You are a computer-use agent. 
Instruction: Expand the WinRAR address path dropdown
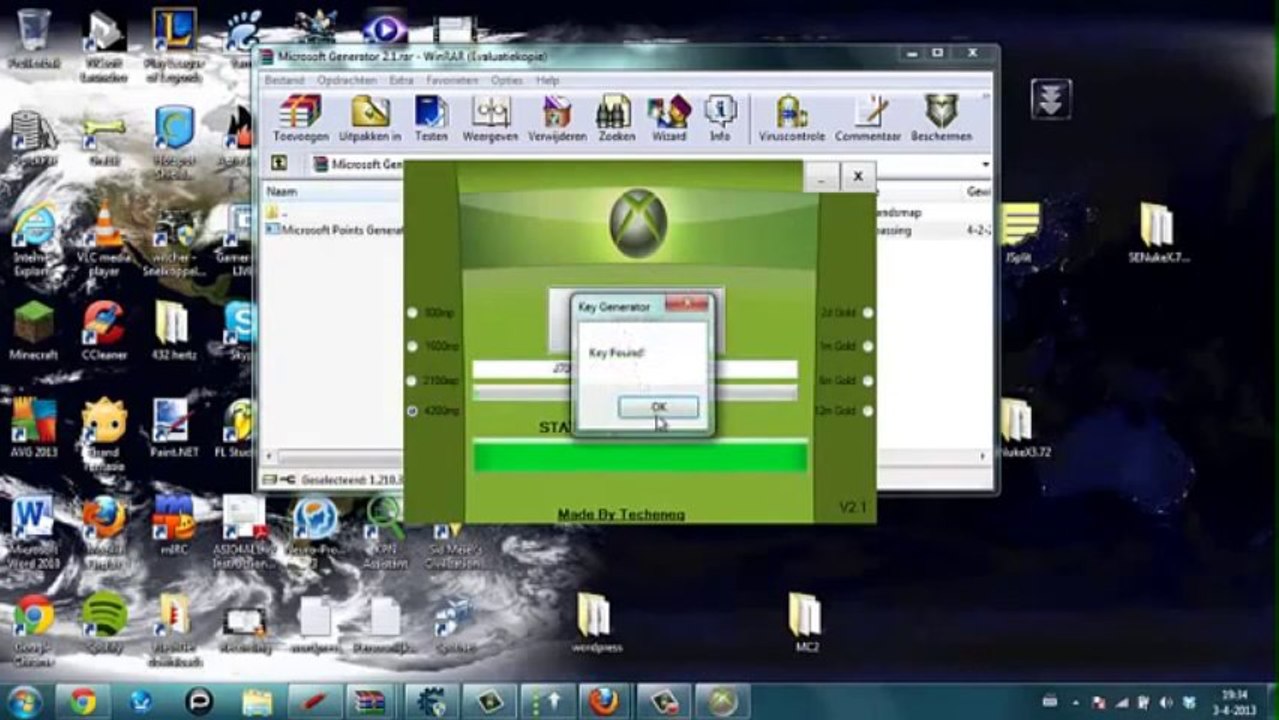tap(985, 164)
